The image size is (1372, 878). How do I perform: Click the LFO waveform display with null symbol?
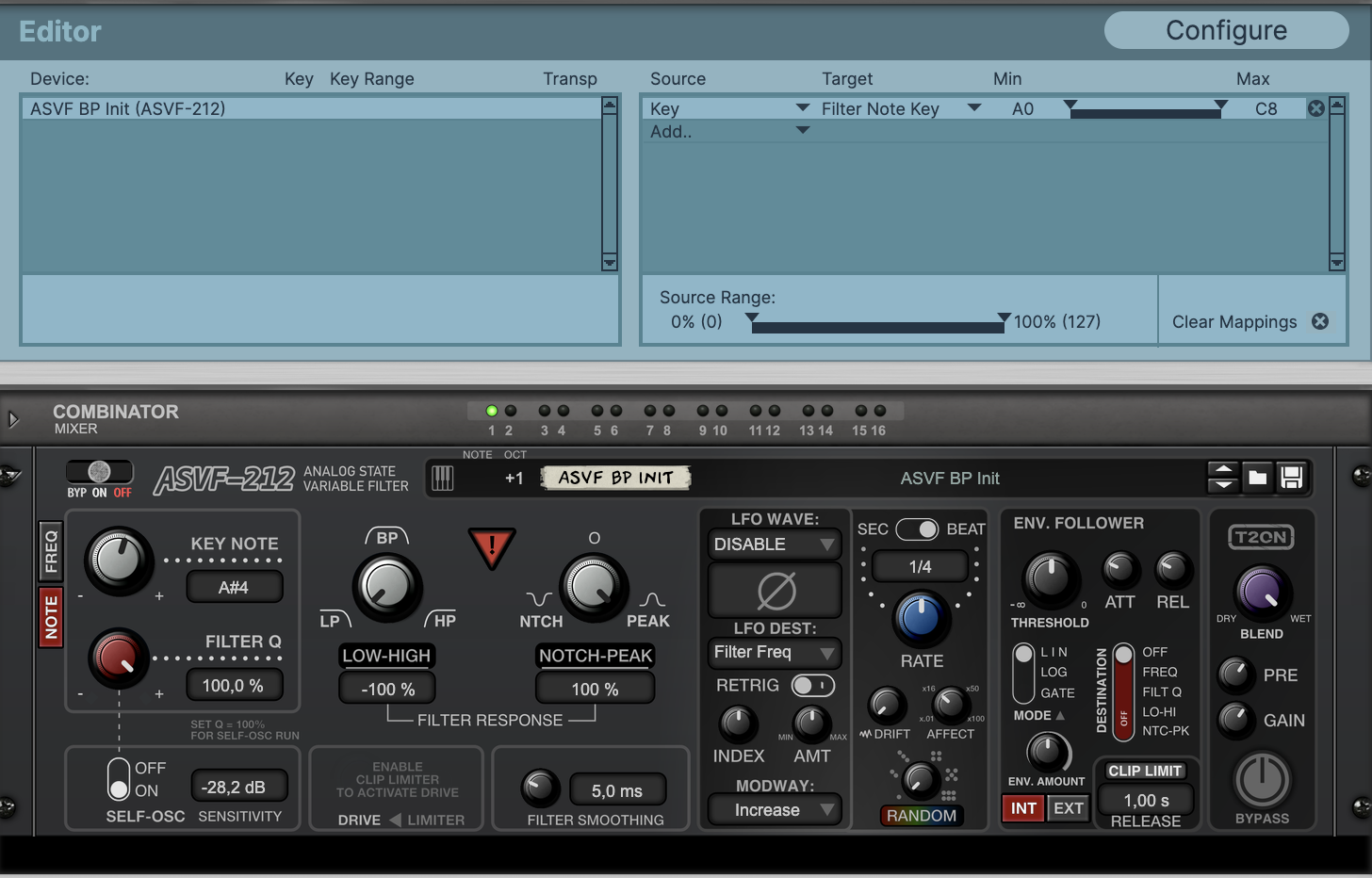[x=775, y=592]
